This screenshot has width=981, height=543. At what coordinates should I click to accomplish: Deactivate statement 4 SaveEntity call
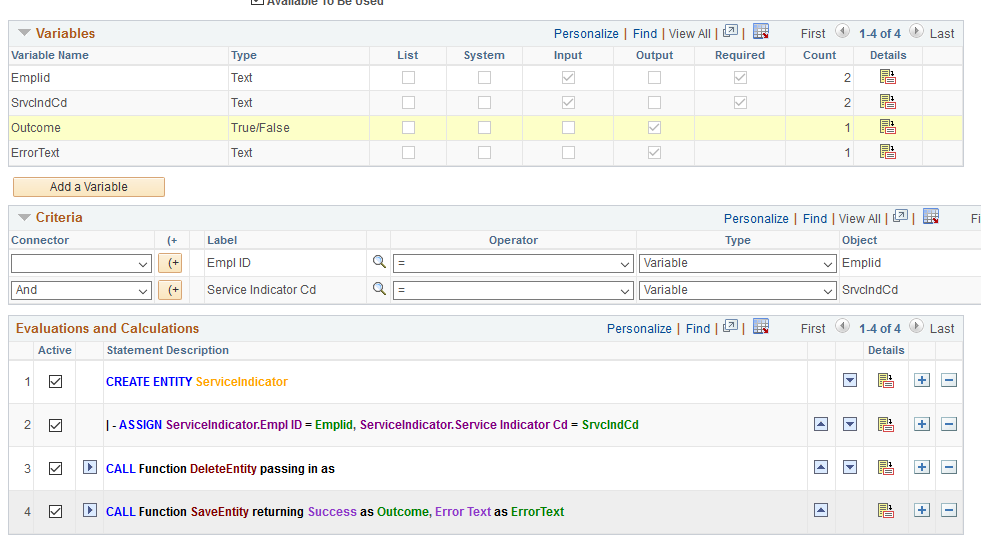tap(55, 511)
